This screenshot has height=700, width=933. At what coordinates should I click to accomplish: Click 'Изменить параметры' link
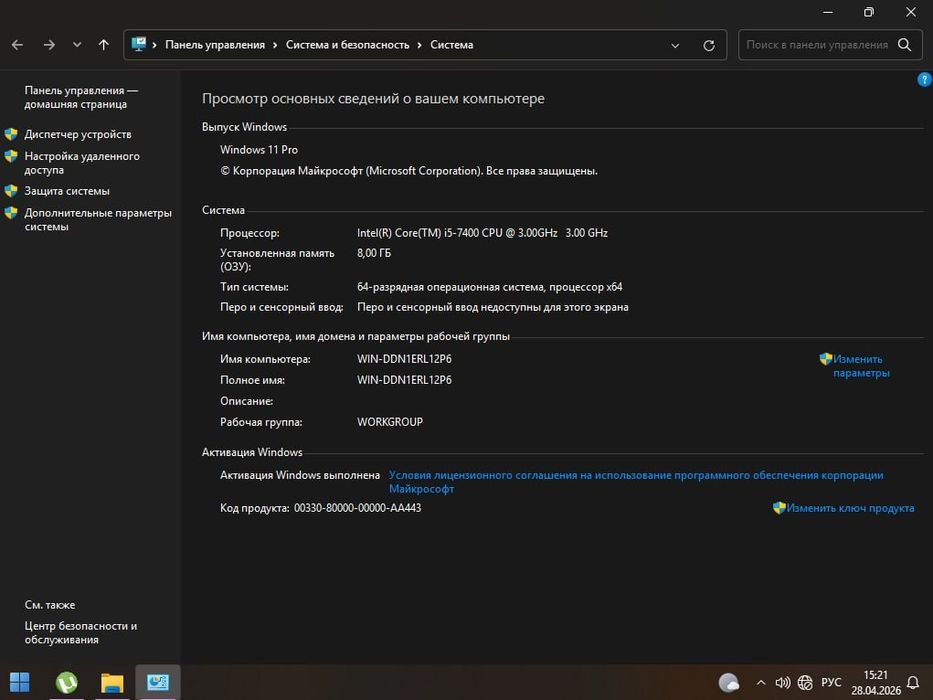tap(861, 366)
